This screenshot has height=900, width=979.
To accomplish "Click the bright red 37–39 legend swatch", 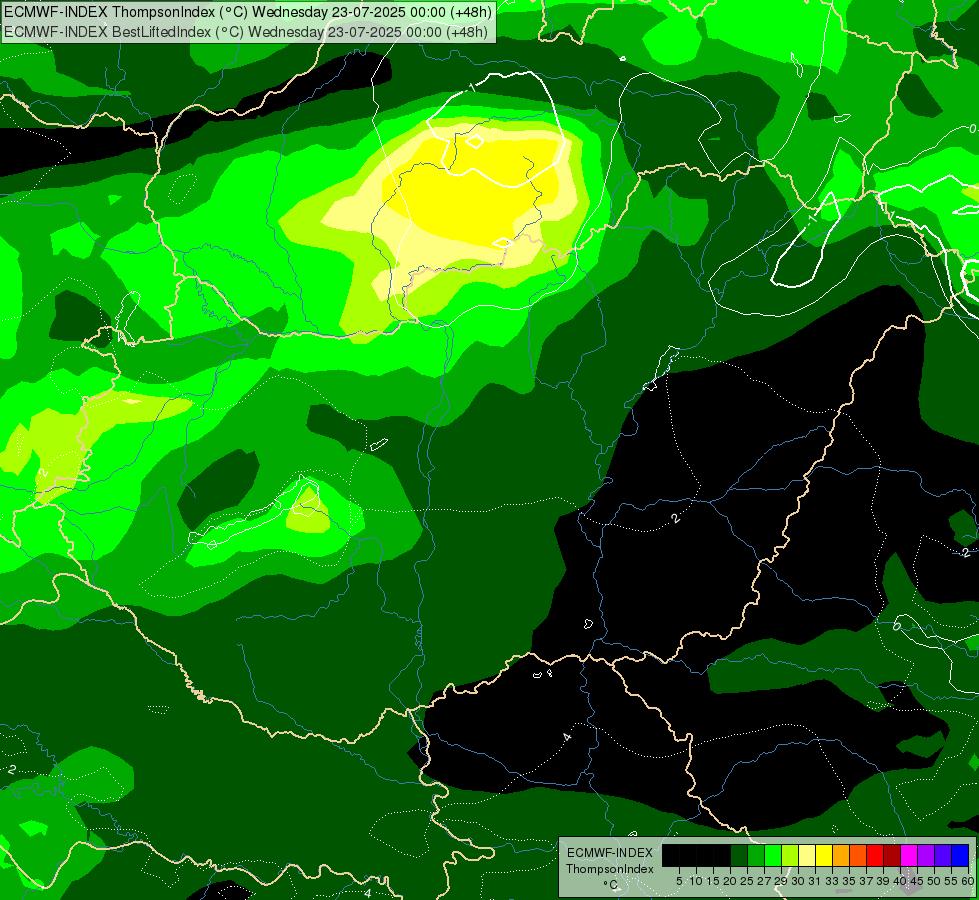I will tap(875, 855).
